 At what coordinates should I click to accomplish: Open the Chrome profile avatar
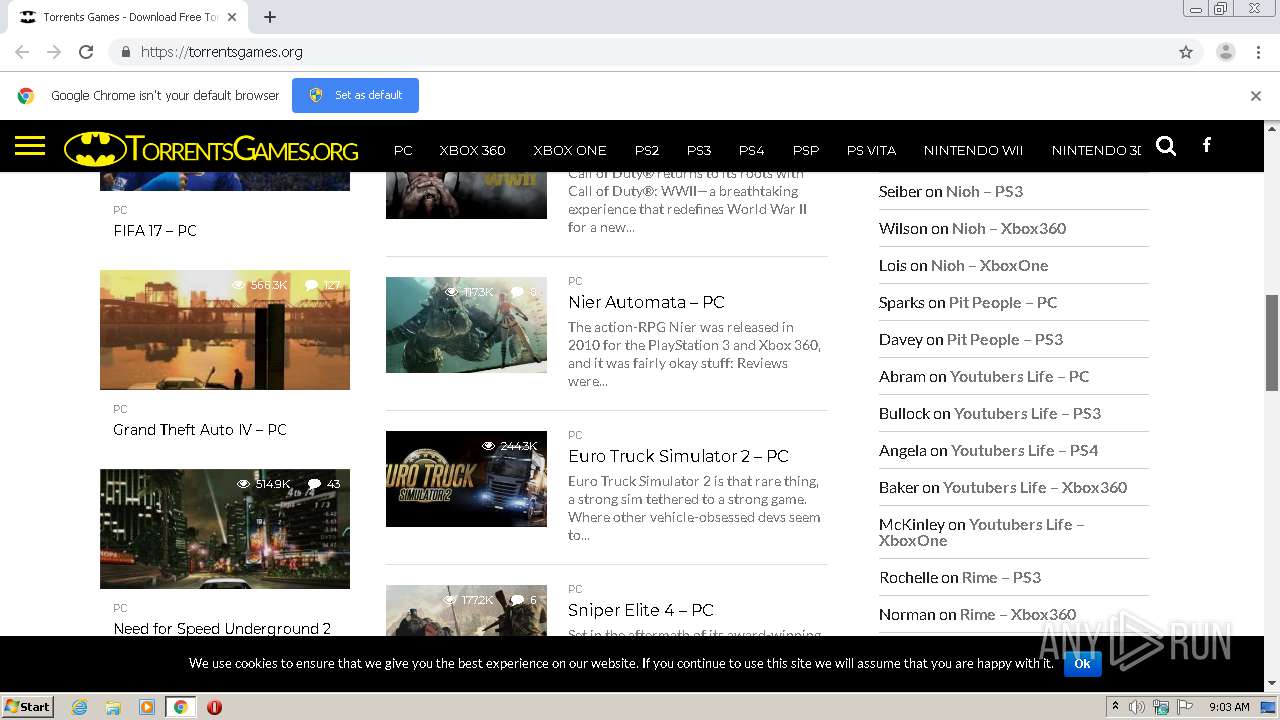1225,52
